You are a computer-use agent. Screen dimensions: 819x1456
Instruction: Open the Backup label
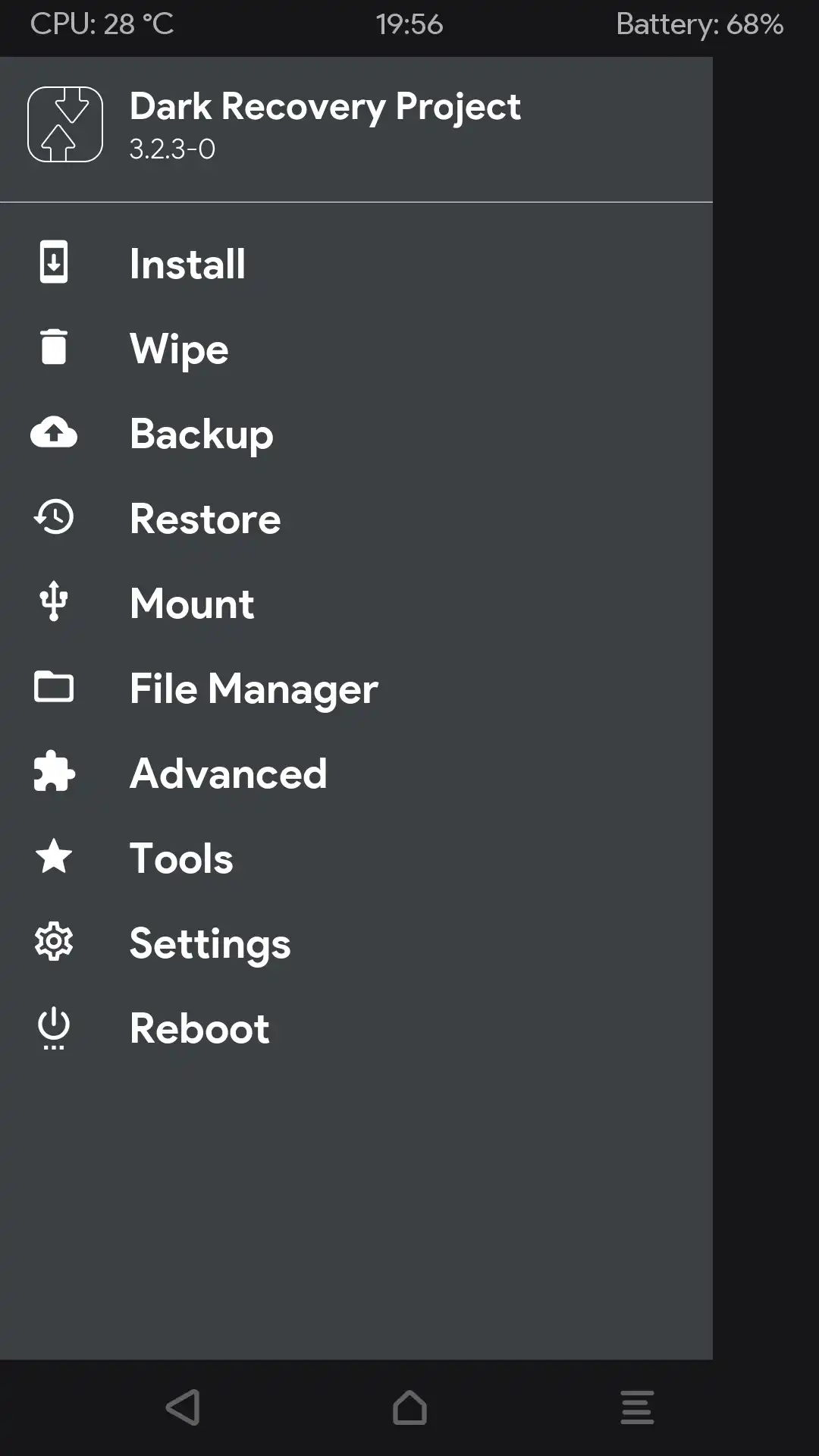tap(202, 434)
